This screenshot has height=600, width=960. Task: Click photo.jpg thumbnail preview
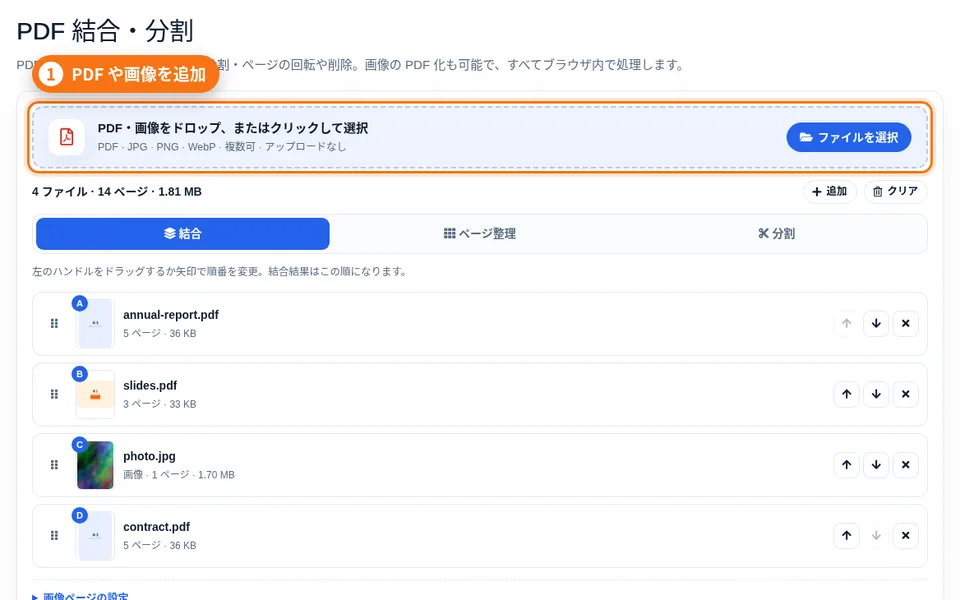coord(96,465)
